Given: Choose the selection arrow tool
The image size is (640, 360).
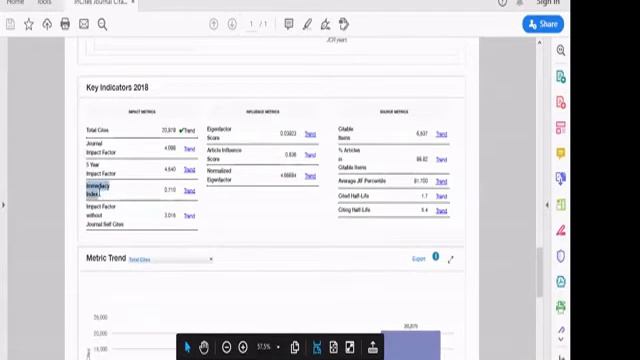Looking at the screenshot, I should (x=187, y=347).
